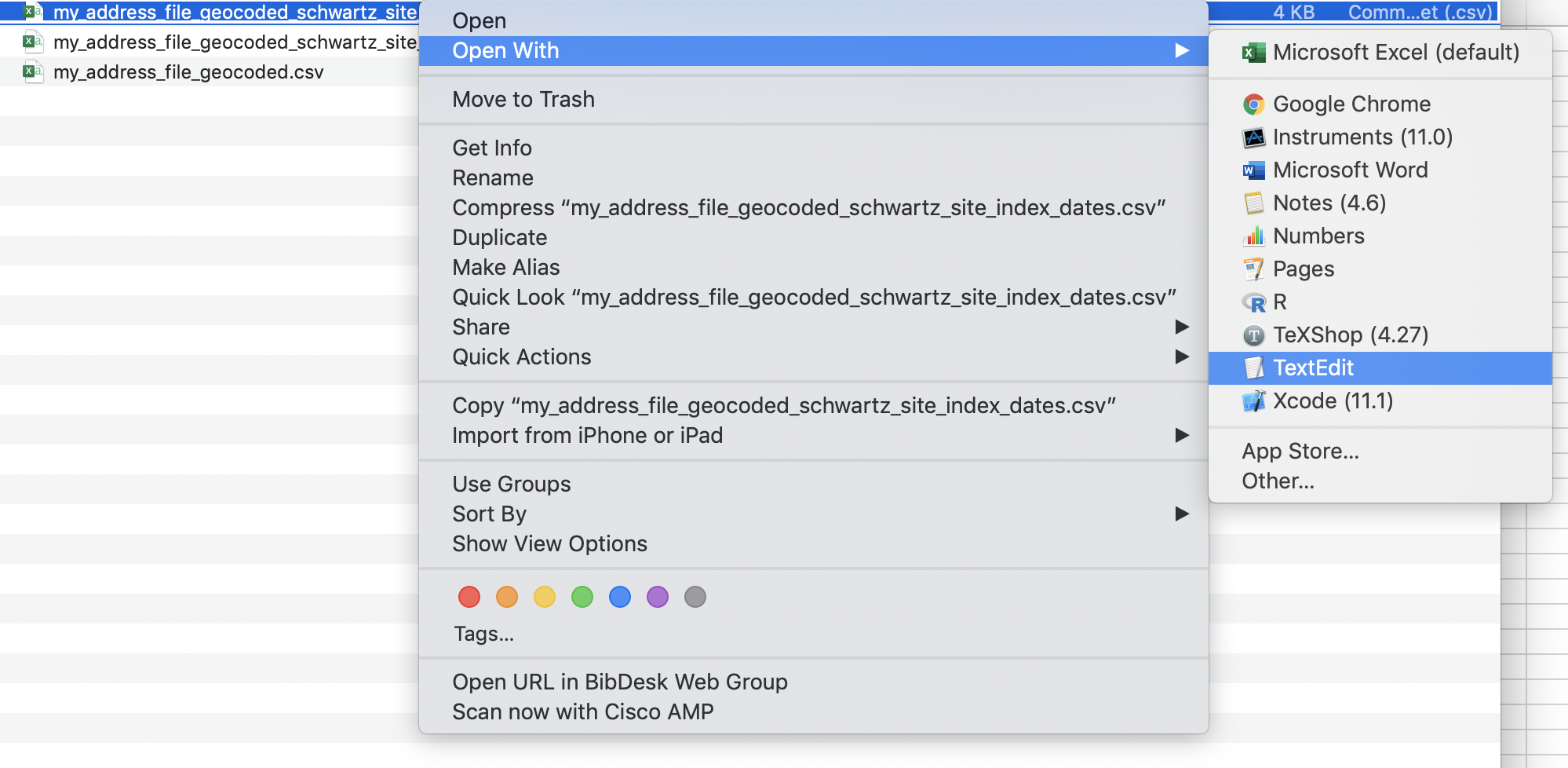Select file my_address_file_geocoded.csv
1568x768 pixels.
point(188,72)
